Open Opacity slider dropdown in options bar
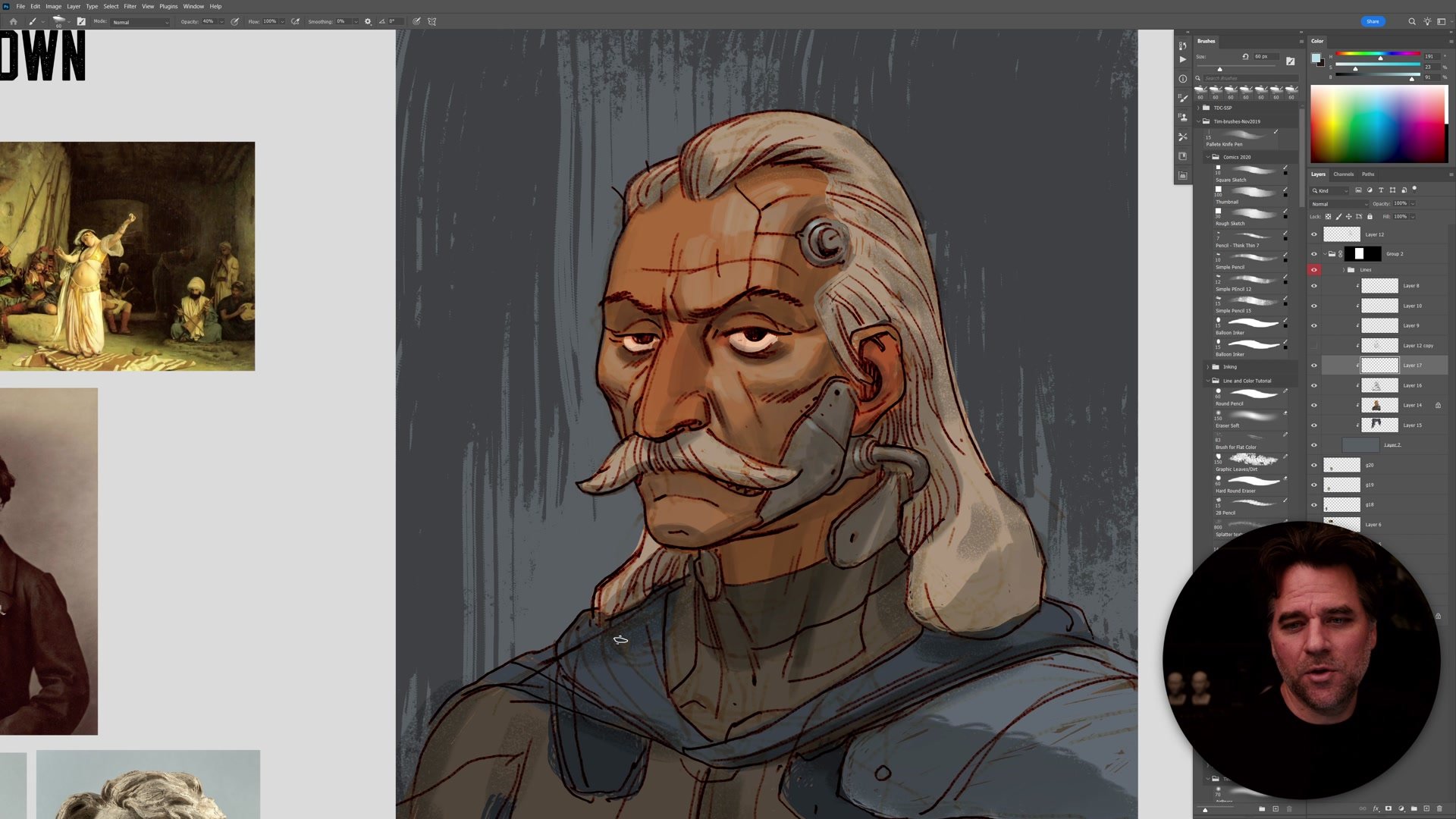The height and width of the screenshot is (819, 1456). (221, 21)
